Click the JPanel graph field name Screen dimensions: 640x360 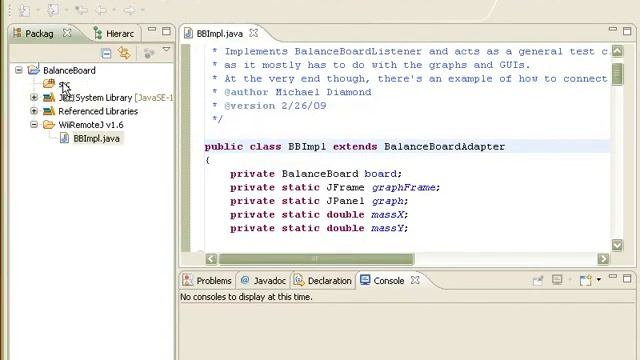(x=387, y=201)
